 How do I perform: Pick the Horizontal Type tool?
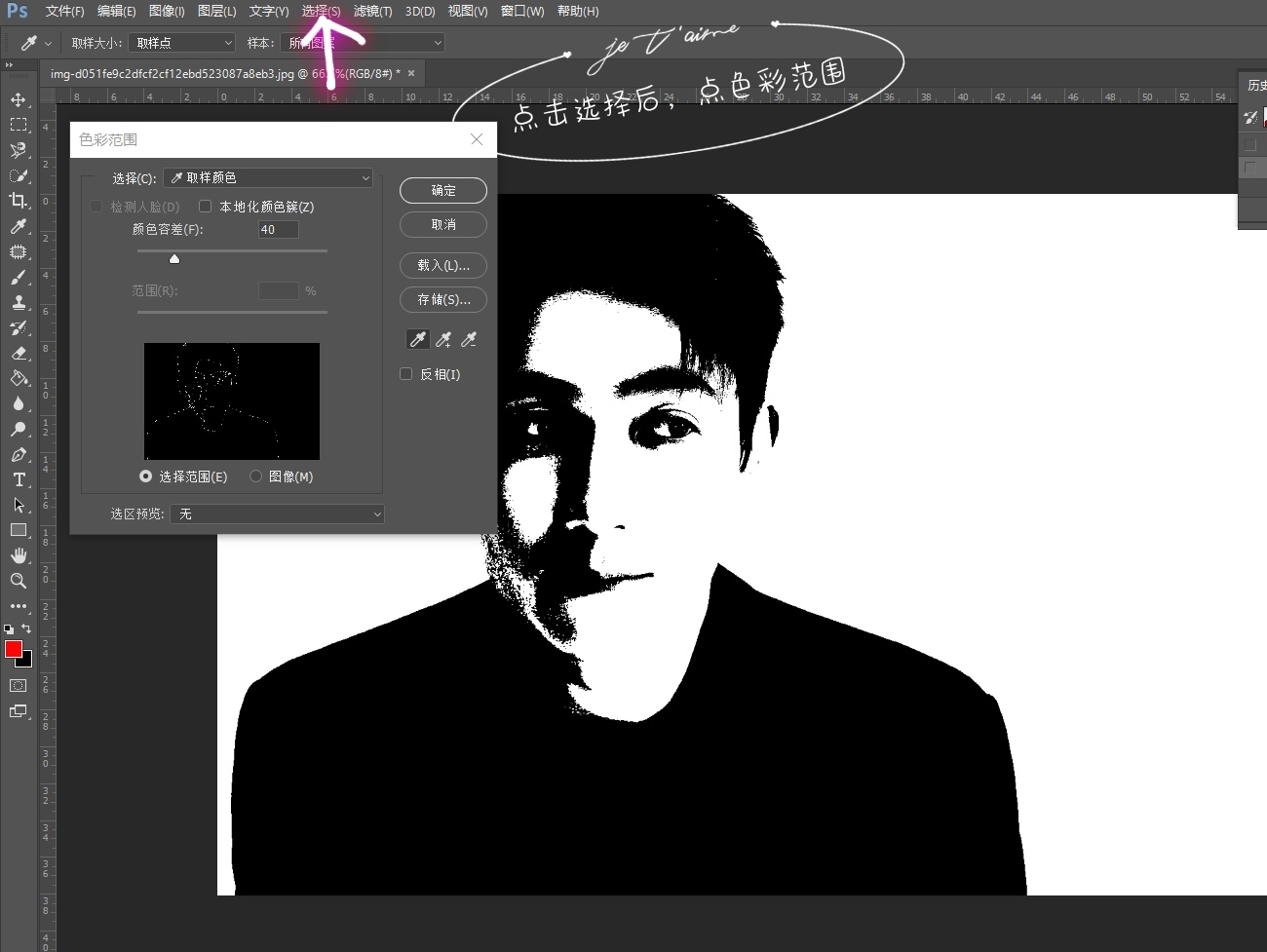coord(19,479)
